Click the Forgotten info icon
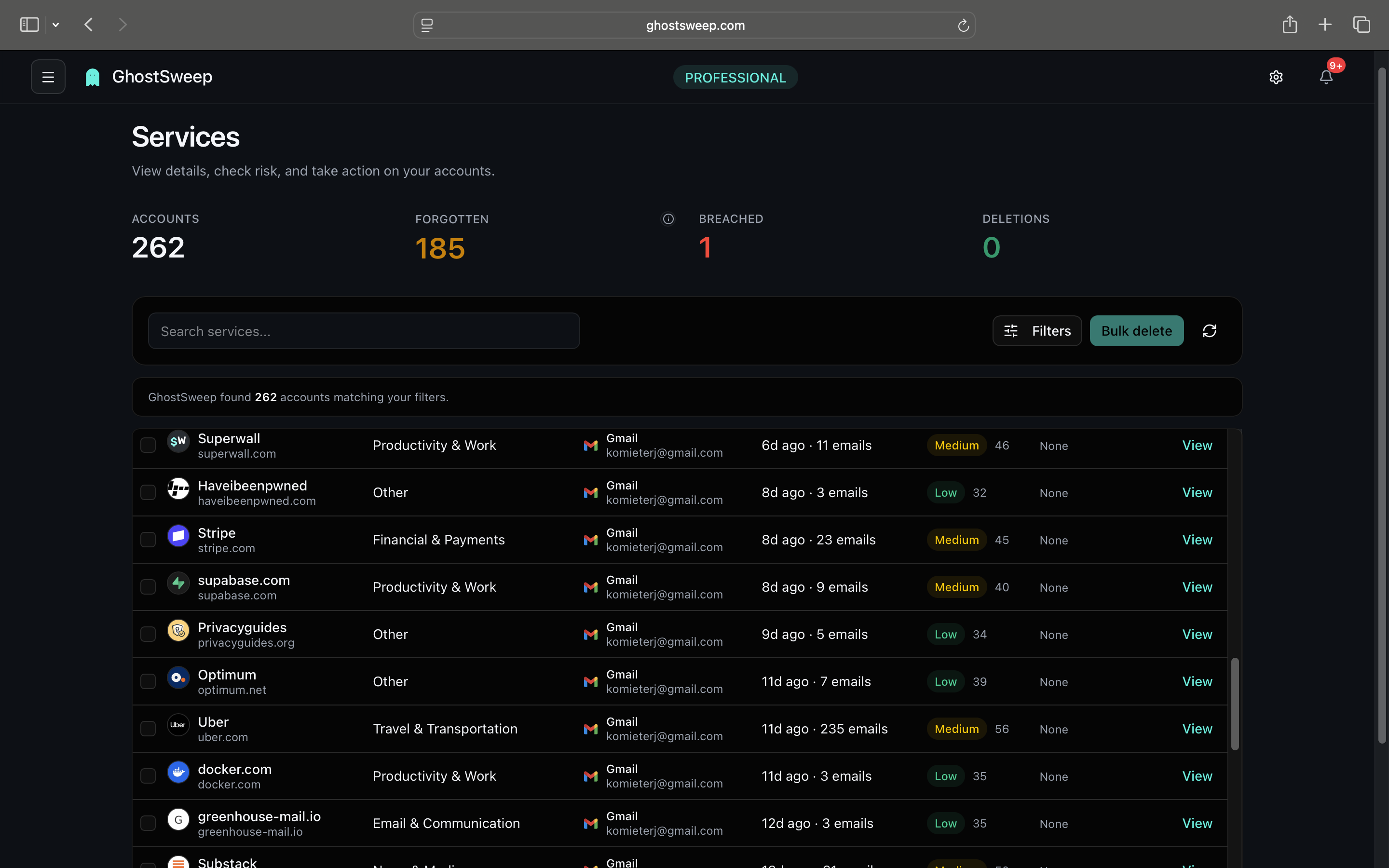This screenshot has width=1389, height=868. 668,219
